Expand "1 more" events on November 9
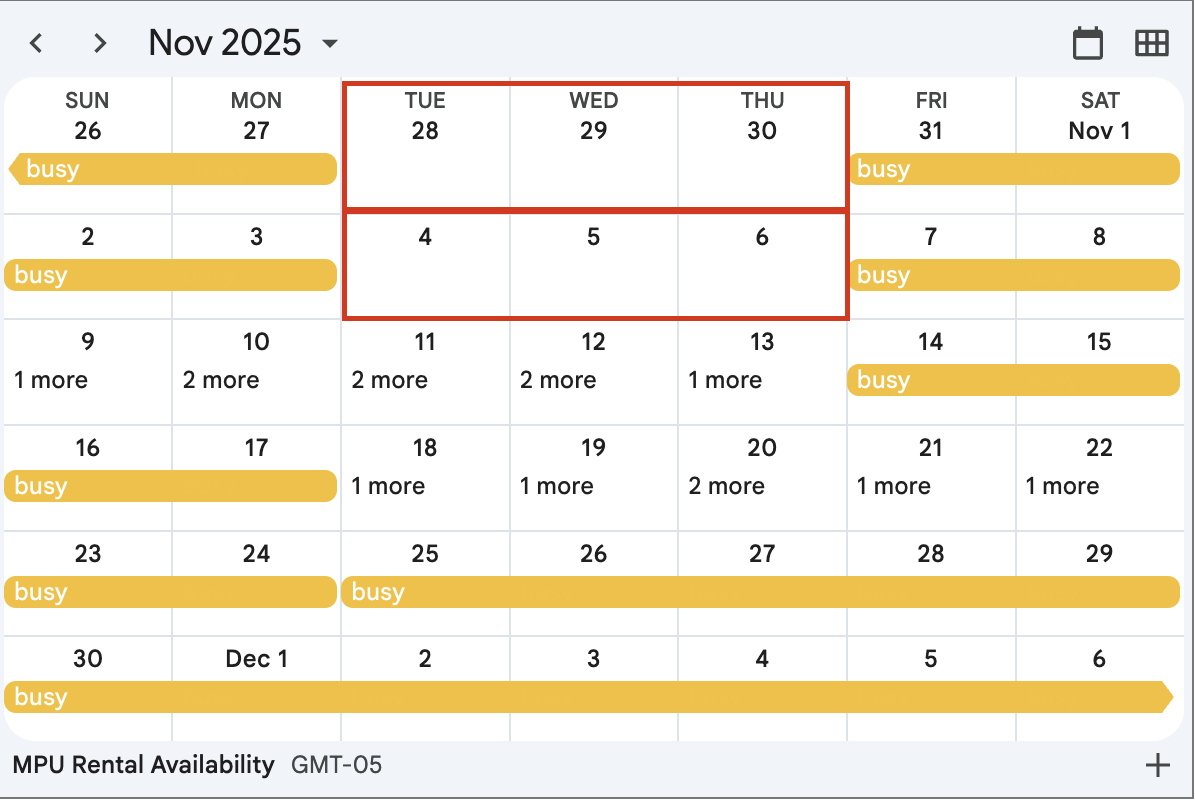The height and width of the screenshot is (802, 1195). click(51, 380)
